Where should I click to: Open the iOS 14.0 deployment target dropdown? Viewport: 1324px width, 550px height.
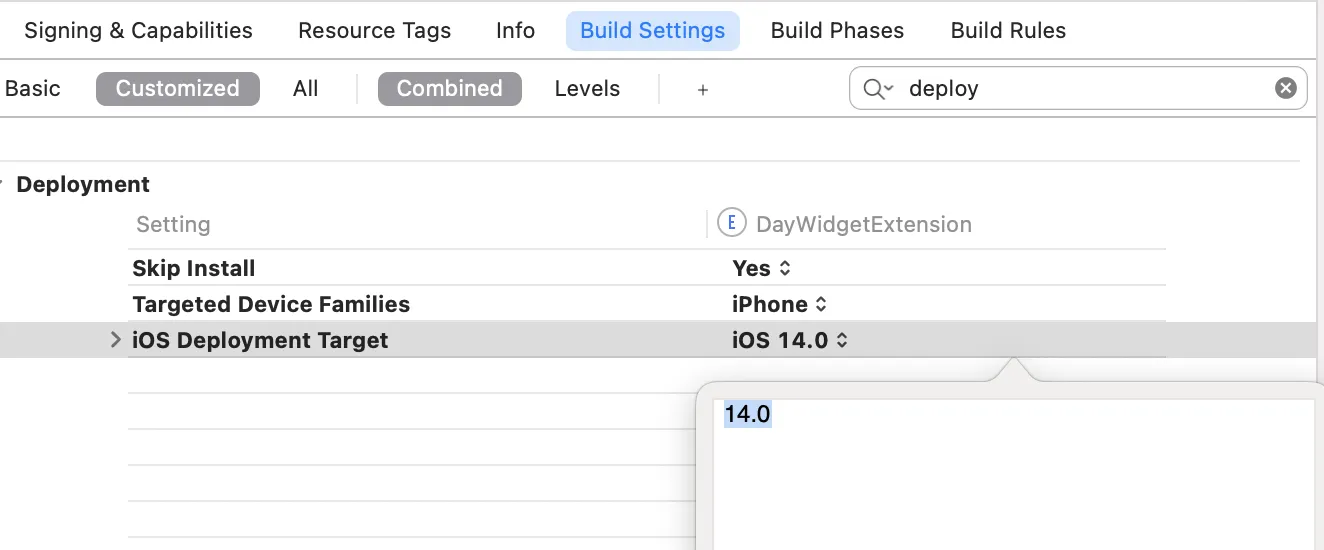click(x=790, y=341)
